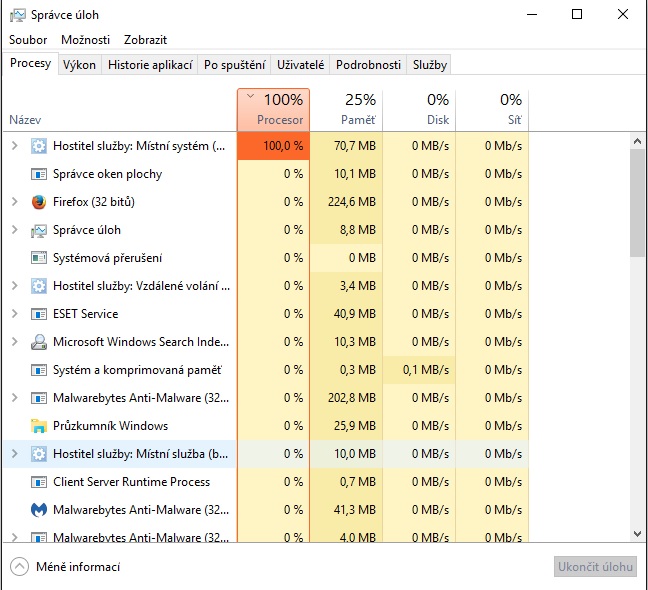Click the Správce úloh process icon
The width and height of the screenshot is (648, 590).
(x=39, y=230)
